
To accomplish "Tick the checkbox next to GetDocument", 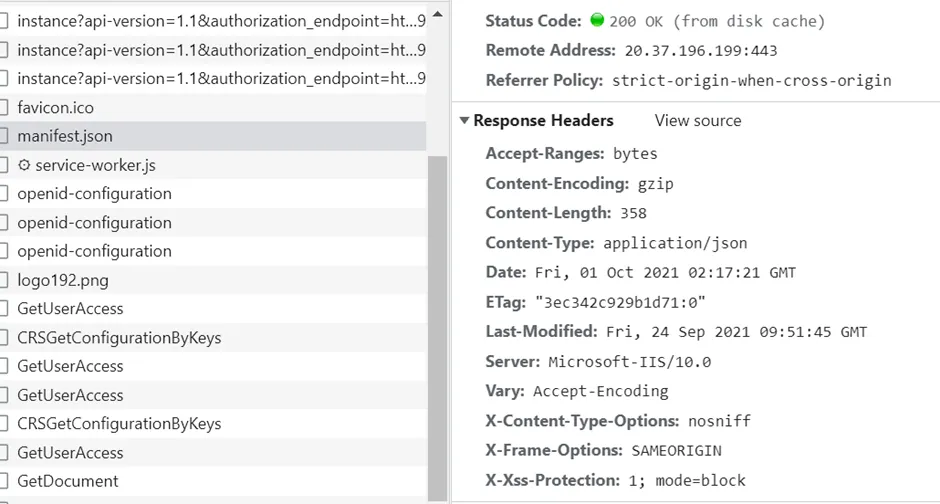I will click(x=3, y=481).
